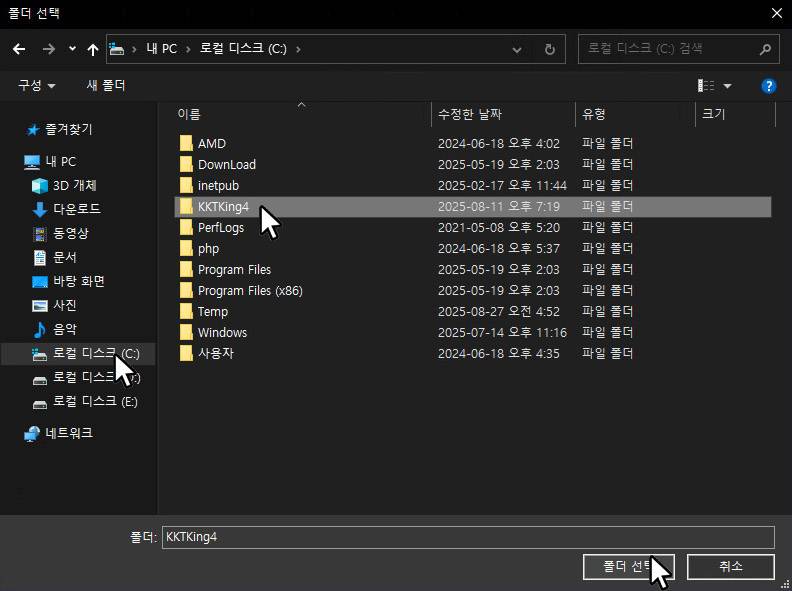The height and width of the screenshot is (591, 792).
Task: Select Local Disk (E:) in sidebar
Action: click(x=95, y=401)
